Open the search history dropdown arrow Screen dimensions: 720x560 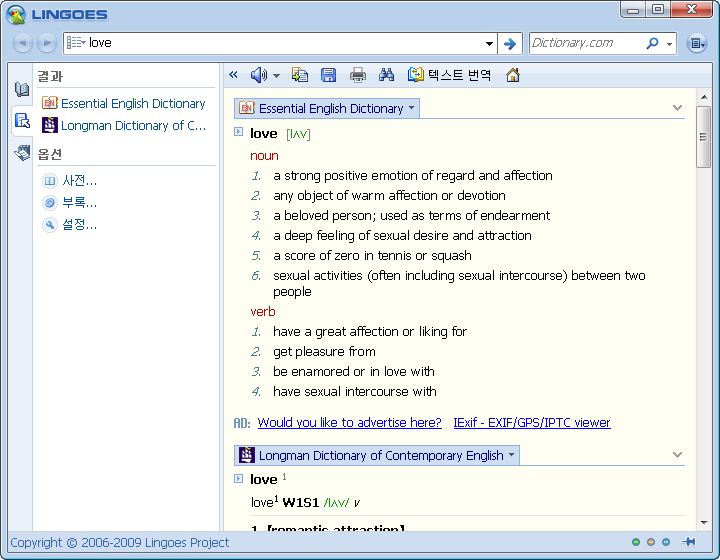(489, 44)
